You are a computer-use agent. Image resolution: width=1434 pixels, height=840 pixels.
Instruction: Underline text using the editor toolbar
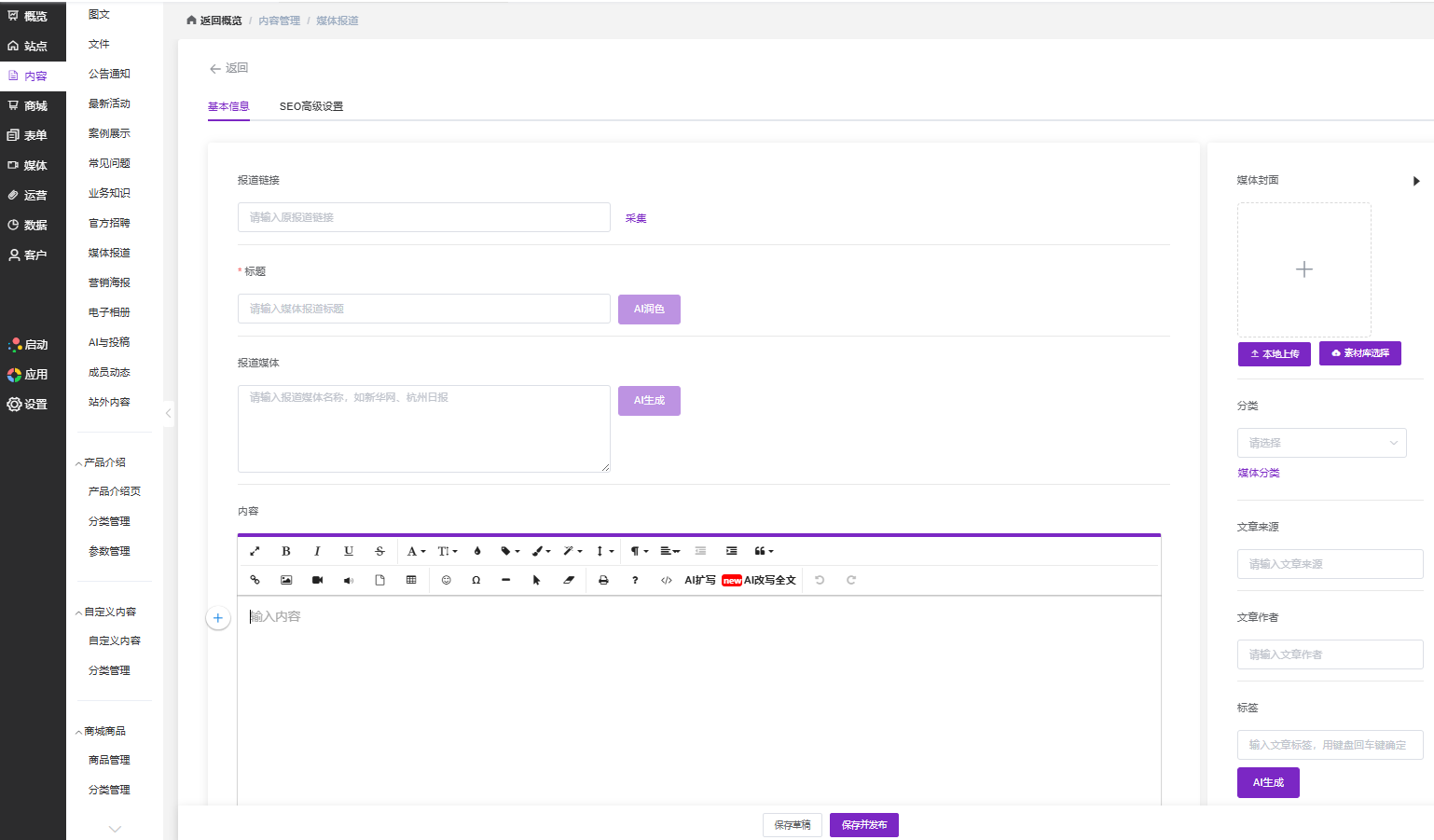[x=349, y=551]
